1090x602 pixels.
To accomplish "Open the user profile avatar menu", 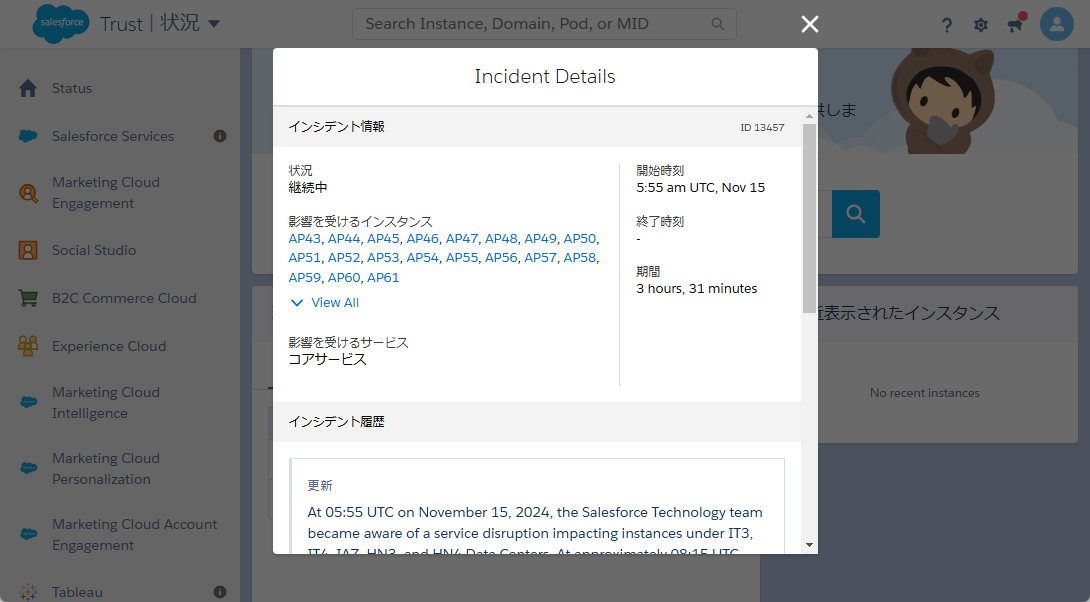I will click(x=1056, y=24).
